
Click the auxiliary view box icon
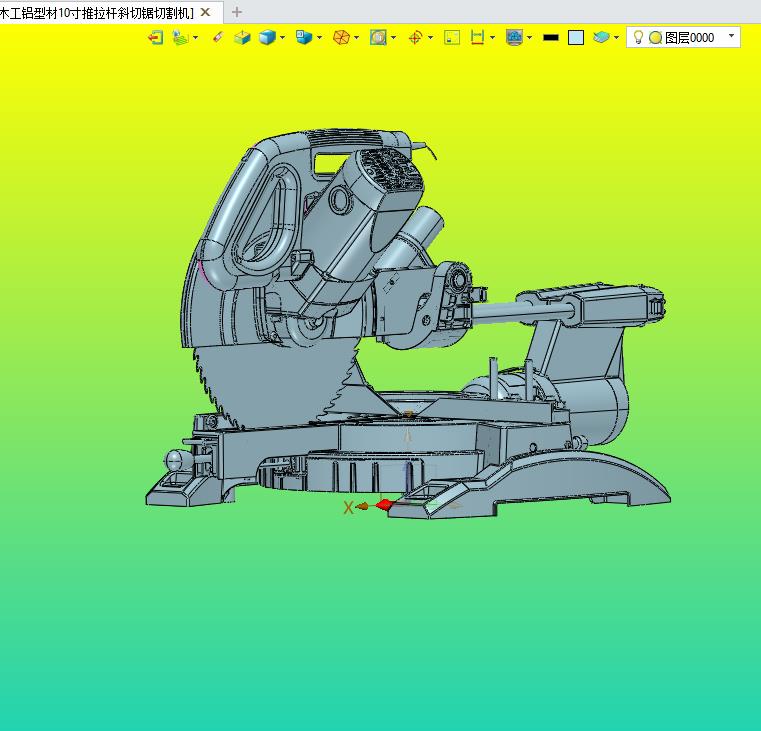pos(242,37)
